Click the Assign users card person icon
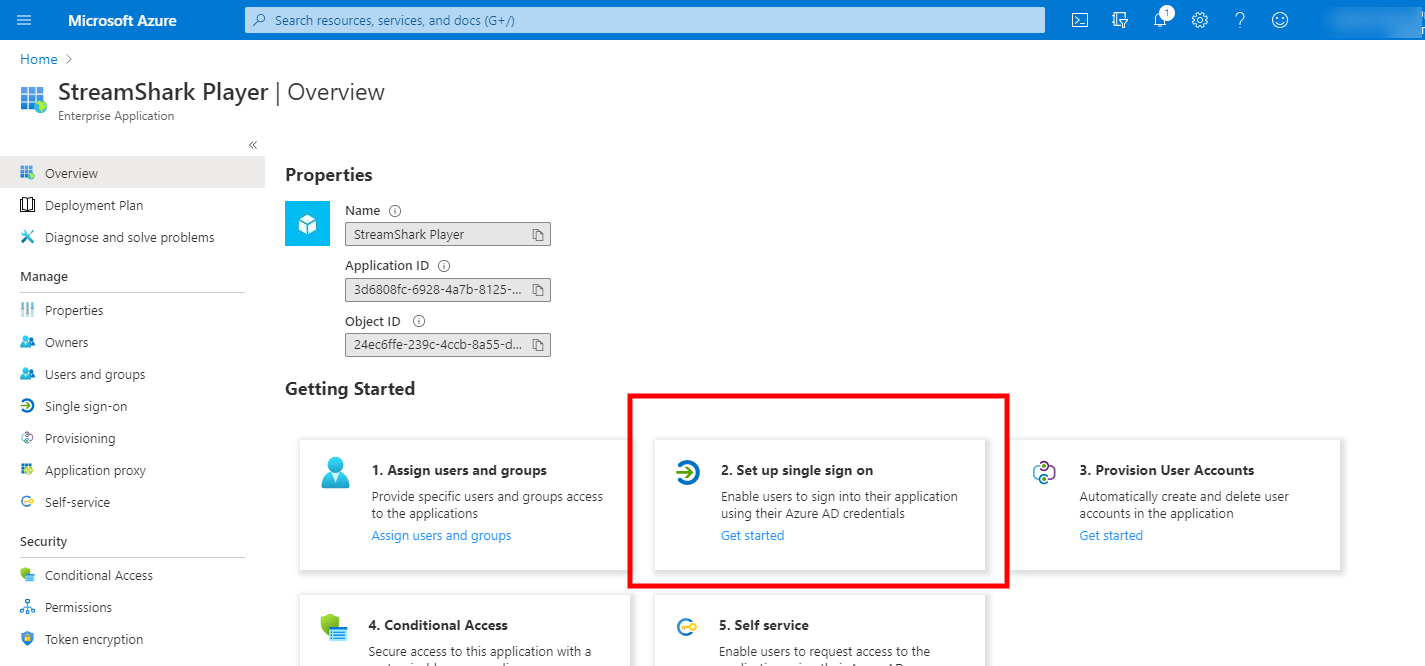The height and width of the screenshot is (666, 1425). coord(336,472)
